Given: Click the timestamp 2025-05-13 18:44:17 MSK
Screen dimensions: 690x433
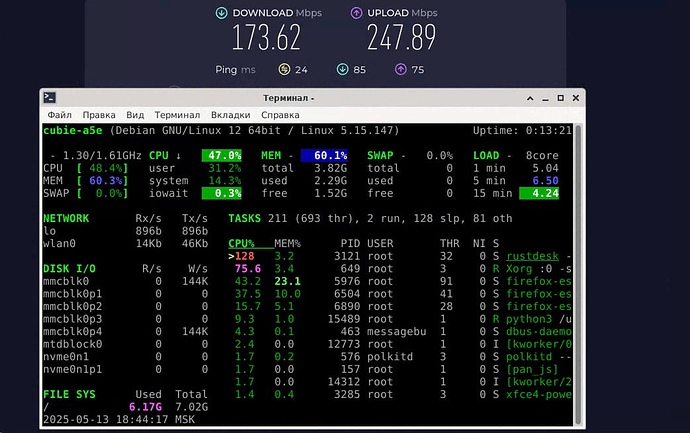Looking at the screenshot, I should click(x=119, y=419).
